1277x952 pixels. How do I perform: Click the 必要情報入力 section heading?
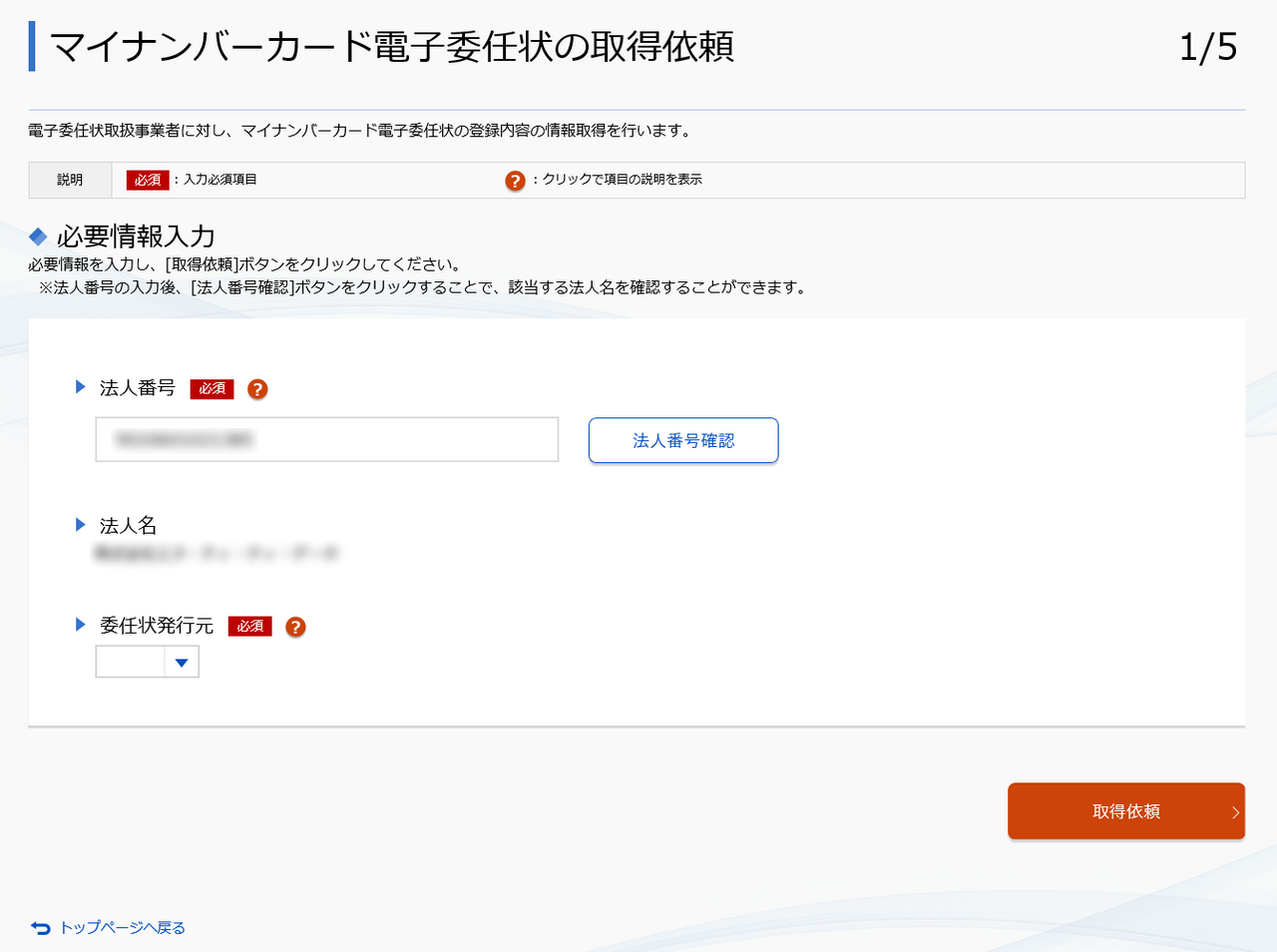(136, 237)
